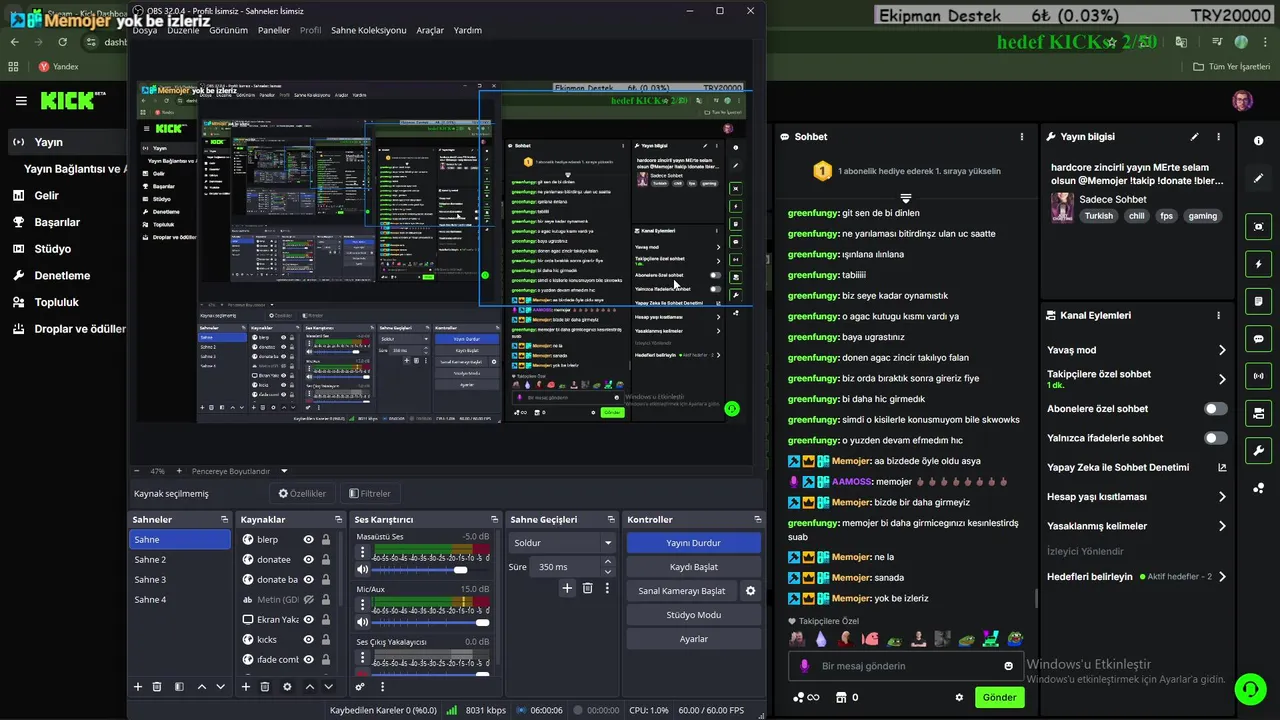Open preview zoom dropdown next to Pencereye Boyutlandır
Viewport: 1280px width, 720px height.
tap(284, 471)
